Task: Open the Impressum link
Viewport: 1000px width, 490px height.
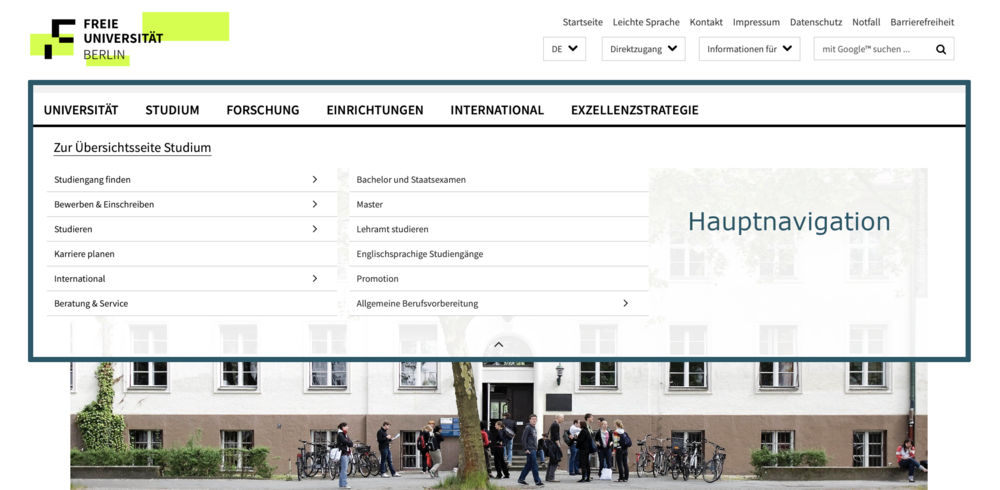Action: click(x=756, y=22)
